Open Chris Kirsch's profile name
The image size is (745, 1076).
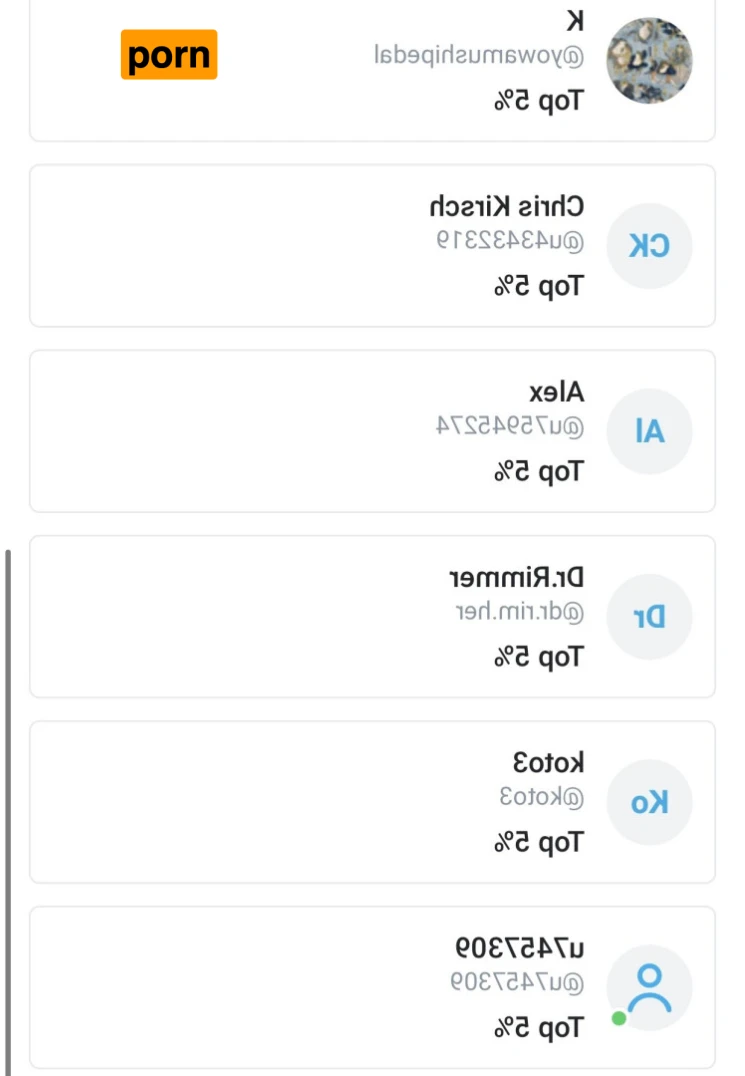coord(507,207)
